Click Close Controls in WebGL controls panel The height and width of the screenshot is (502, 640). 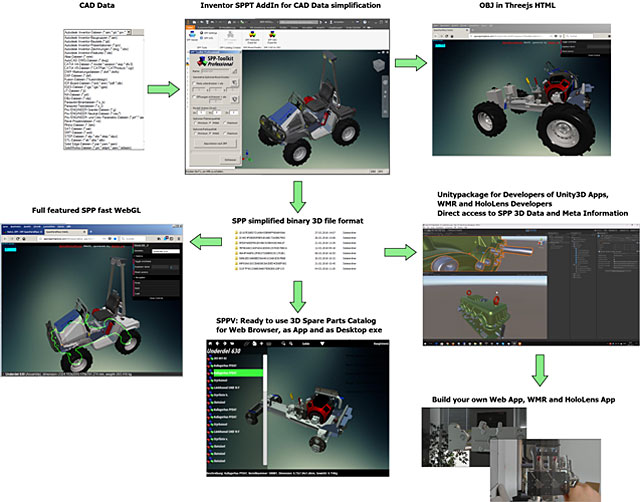click(157, 298)
